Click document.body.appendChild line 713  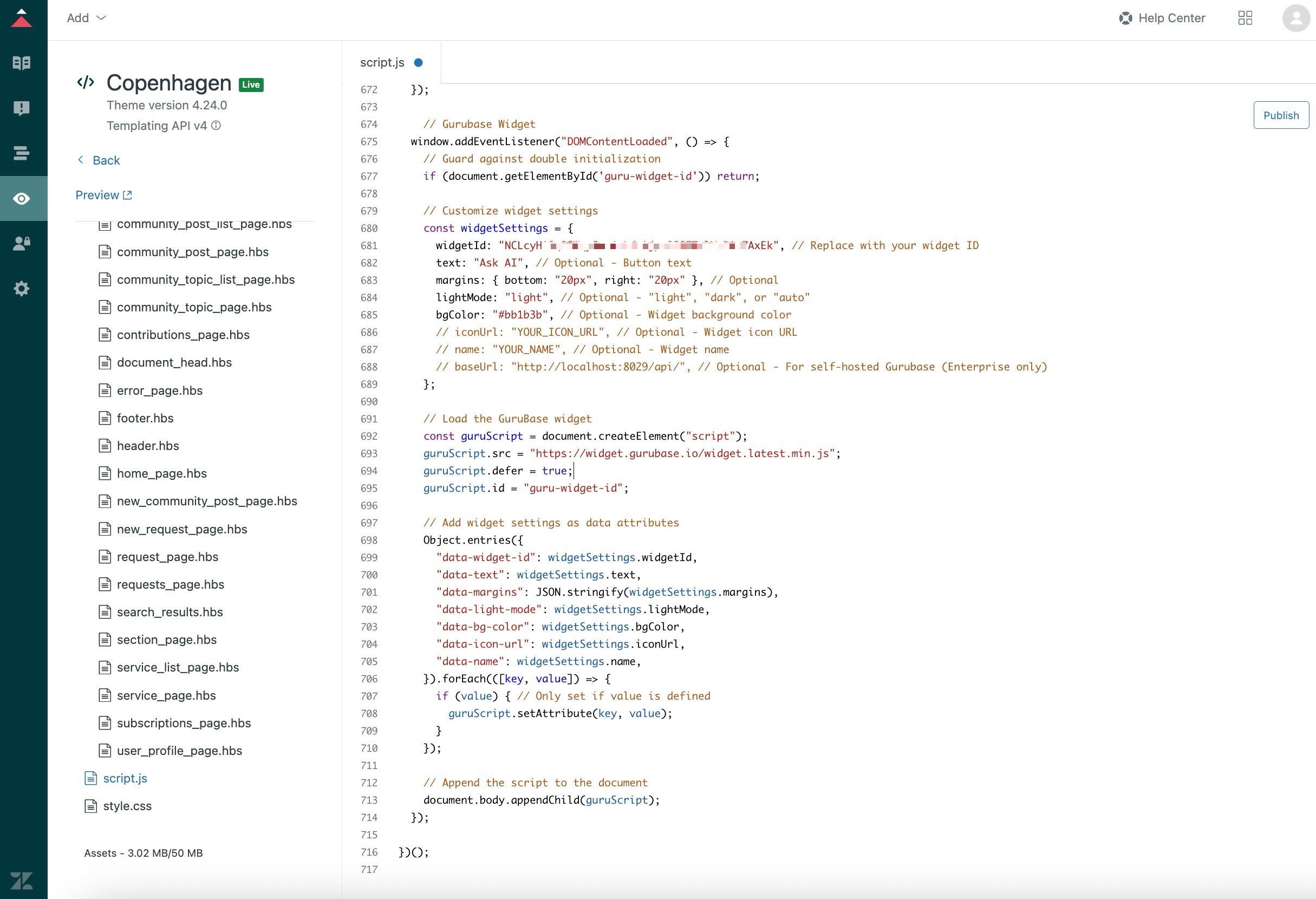coord(542,800)
